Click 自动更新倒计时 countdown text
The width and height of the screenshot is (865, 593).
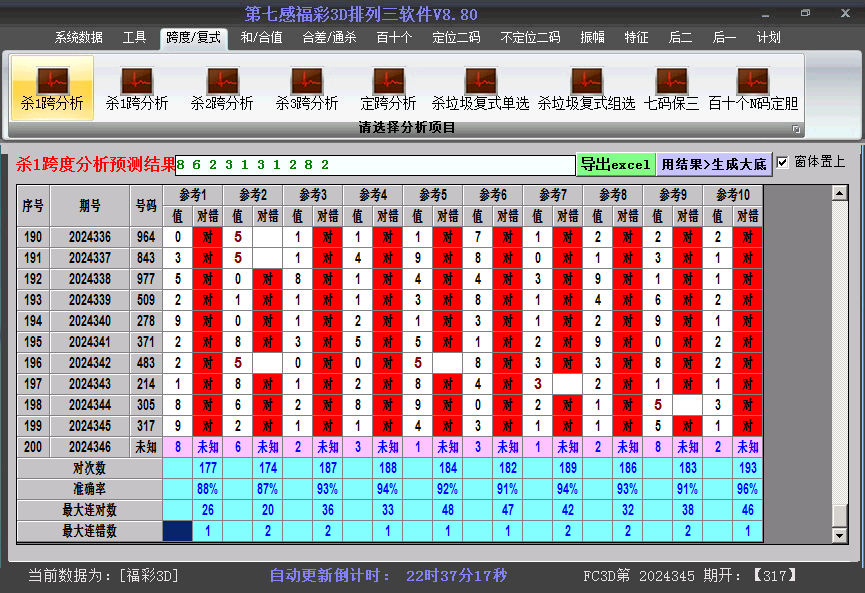[388, 576]
